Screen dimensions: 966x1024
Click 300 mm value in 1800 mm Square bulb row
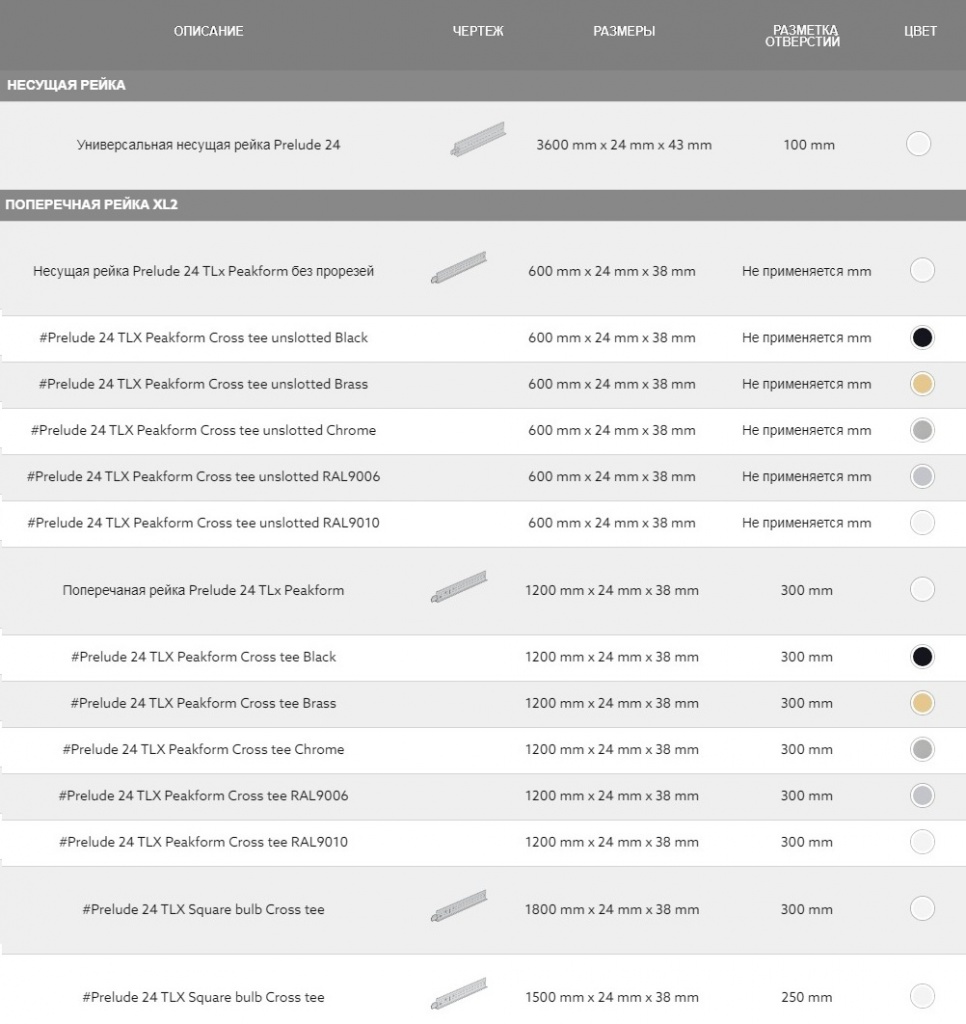coord(807,909)
